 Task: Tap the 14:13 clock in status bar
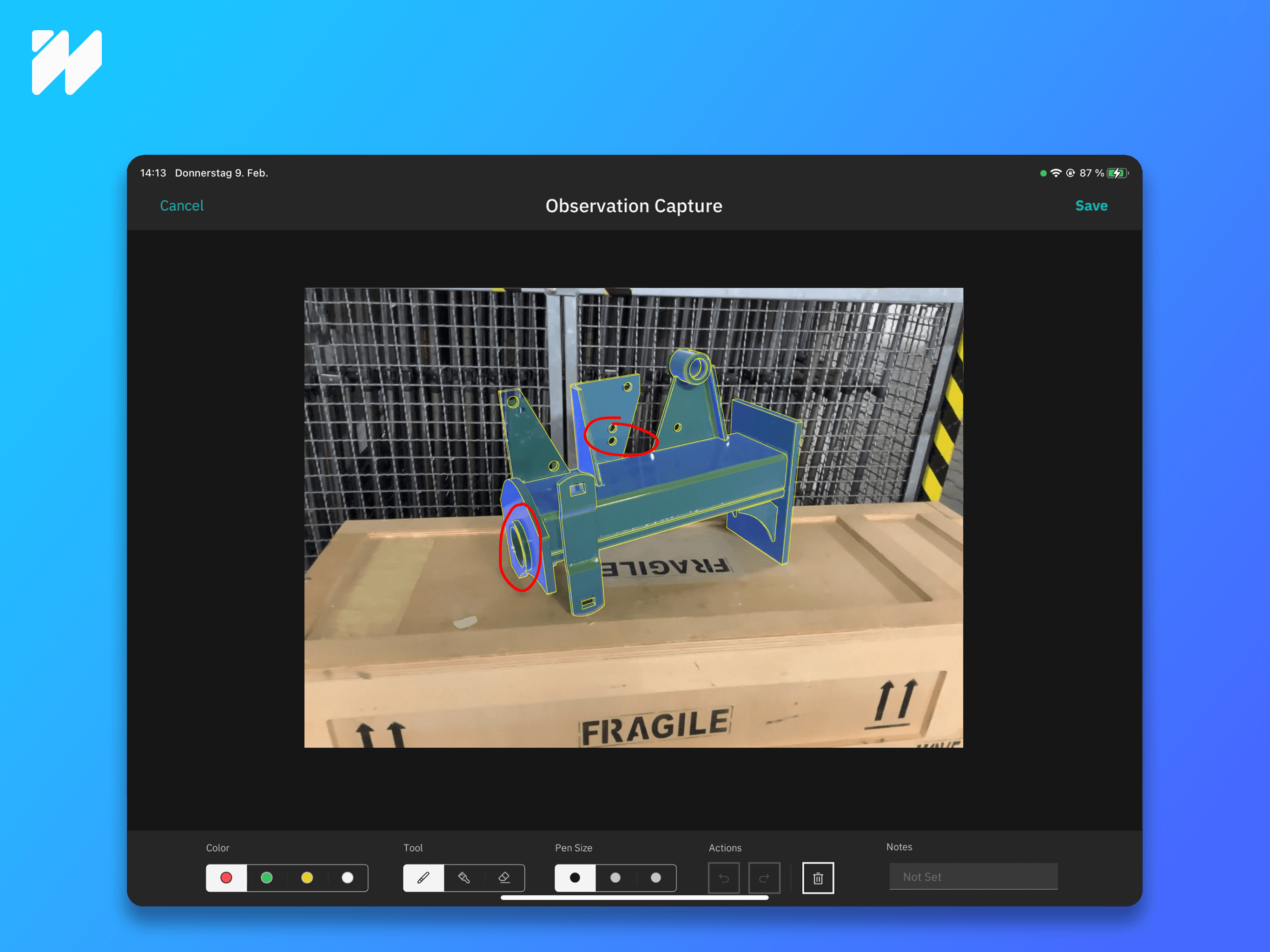coord(153,173)
